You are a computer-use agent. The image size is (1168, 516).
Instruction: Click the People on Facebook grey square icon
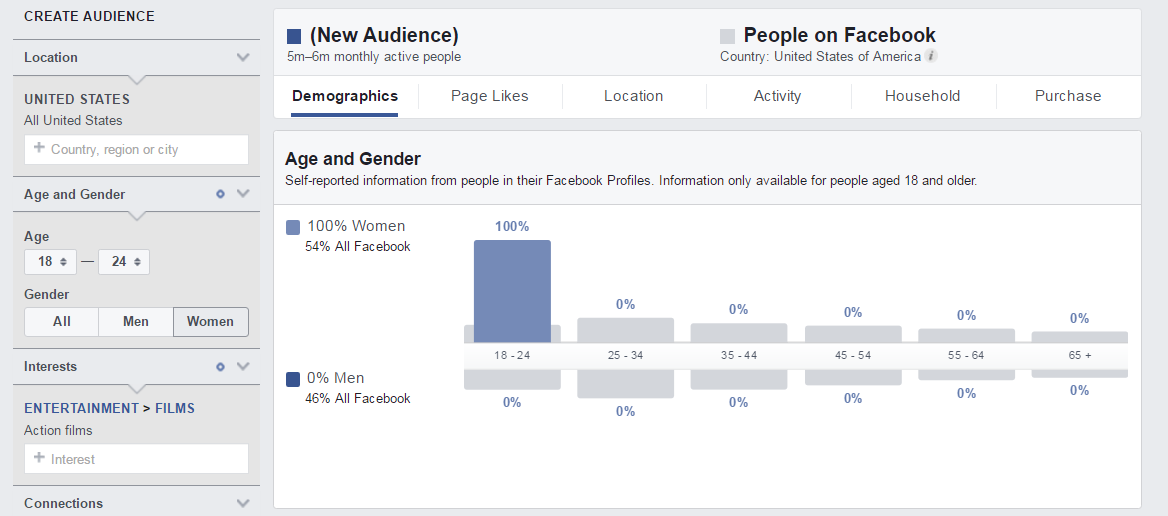tap(727, 36)
